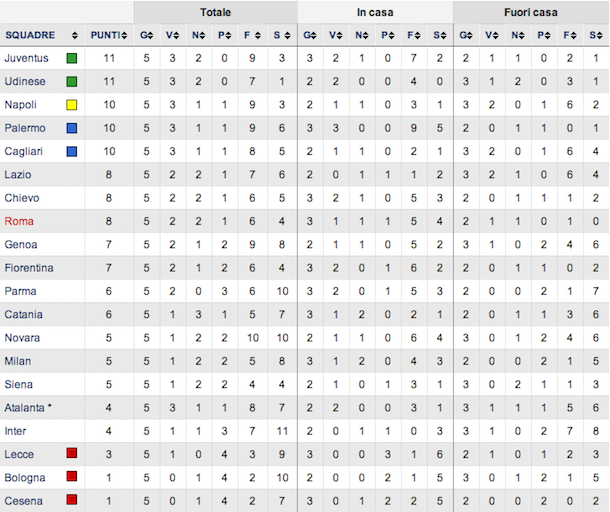610x512 pixels.
Task: Click the blue square next to Cagliari
Action: click(x=72, y=151)
